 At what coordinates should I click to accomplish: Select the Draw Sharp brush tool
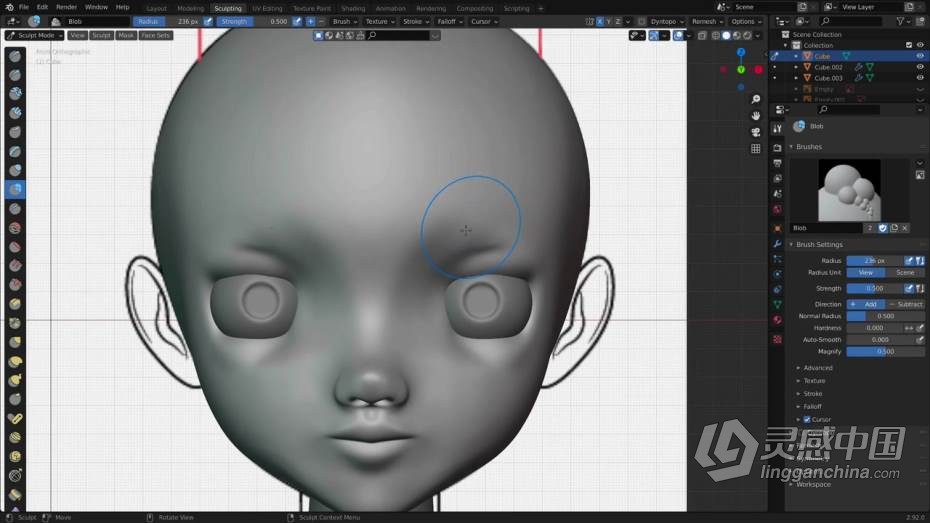(15, 75)
